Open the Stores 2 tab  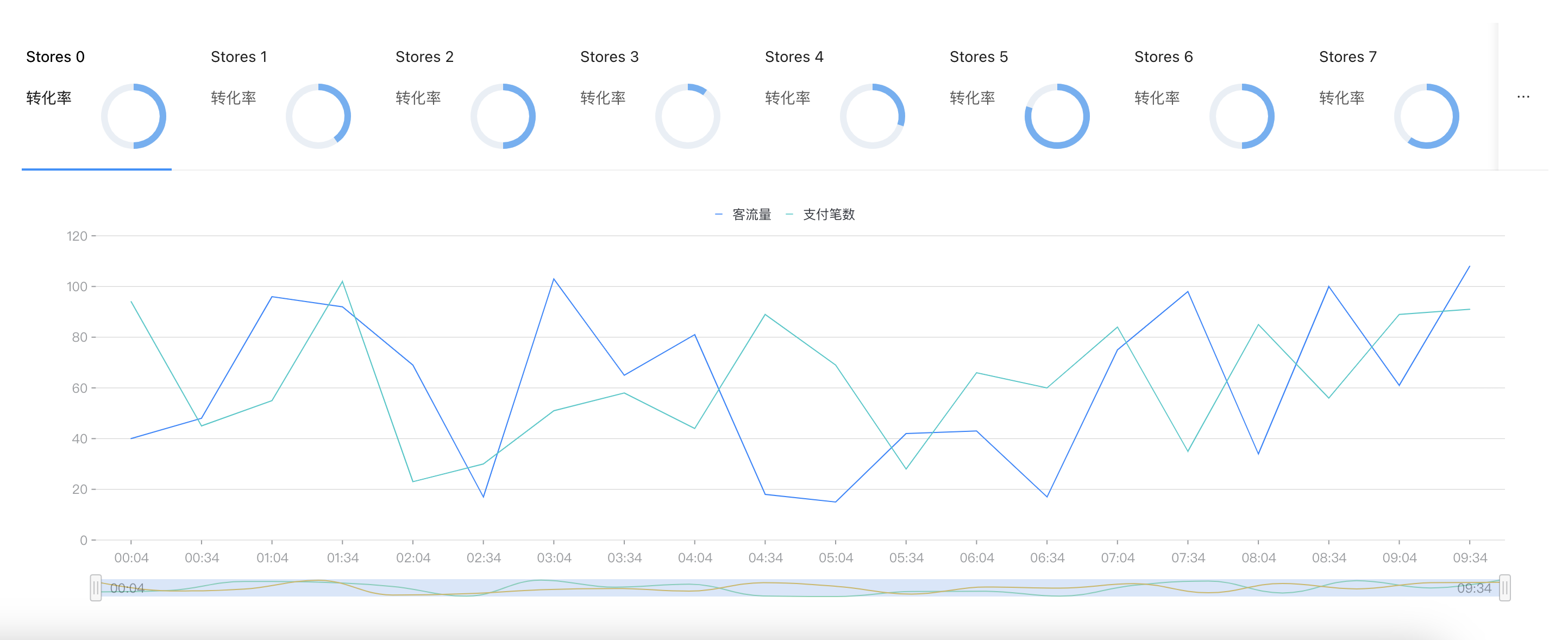click(466, 97)
